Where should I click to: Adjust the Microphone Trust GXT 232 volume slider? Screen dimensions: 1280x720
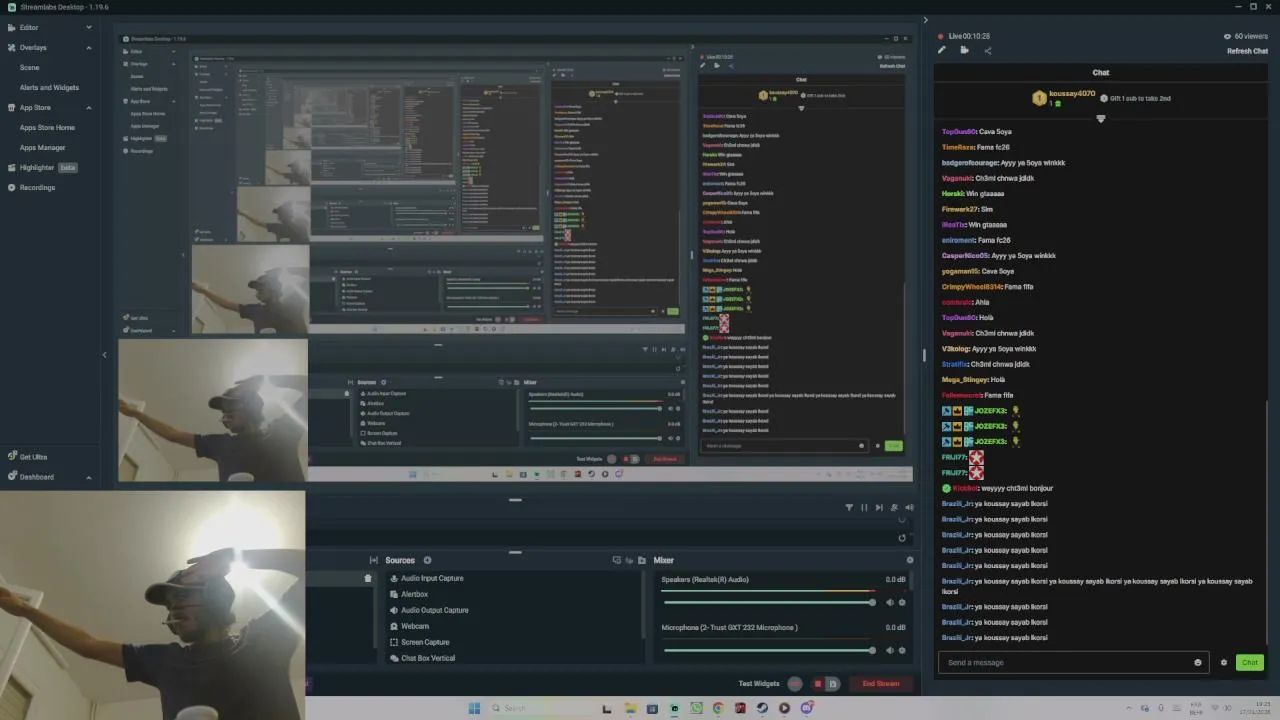pos(768,650)
